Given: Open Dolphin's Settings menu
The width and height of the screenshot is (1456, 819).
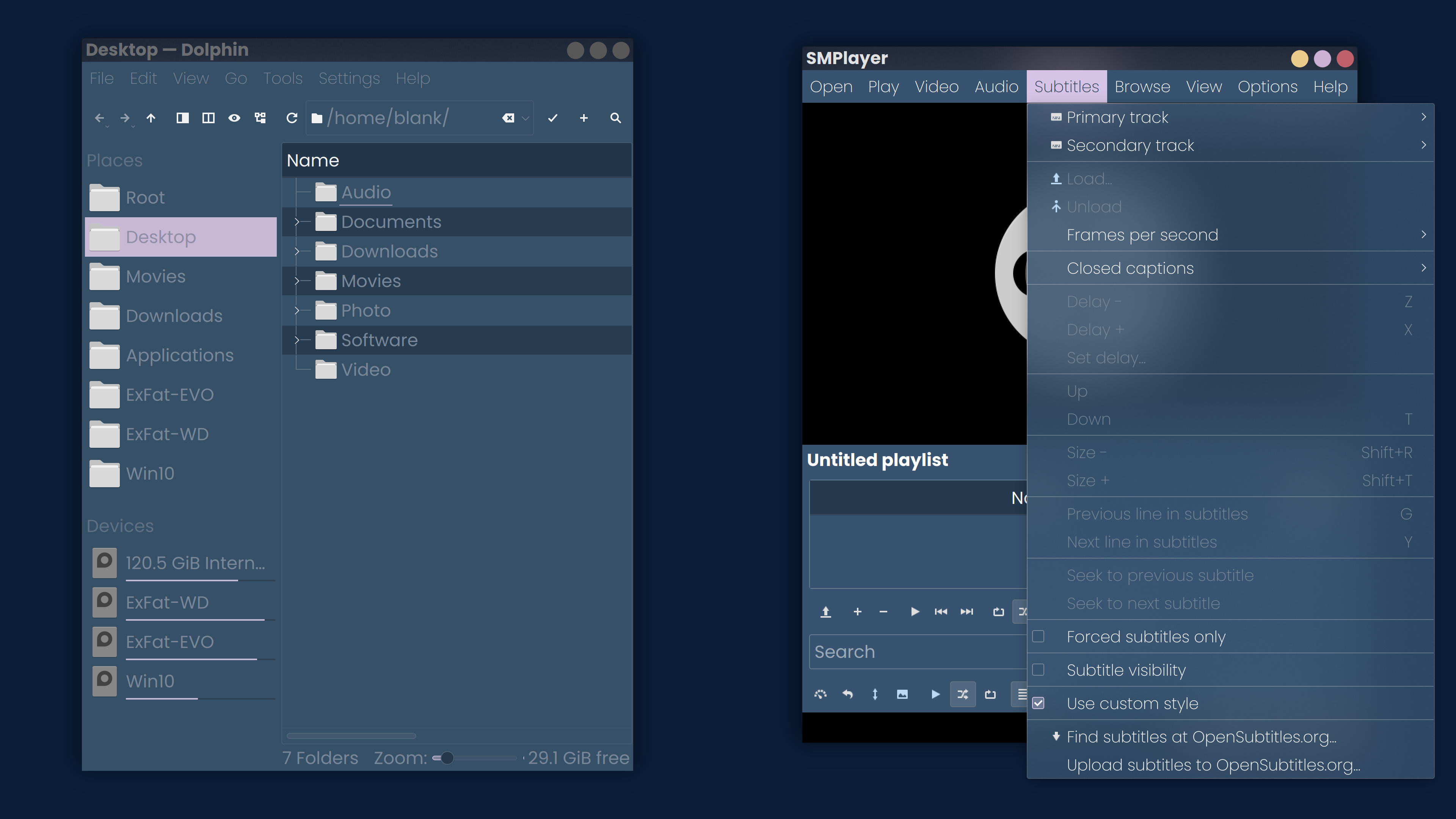Looking at the screenshot, I should coord(349,78).
